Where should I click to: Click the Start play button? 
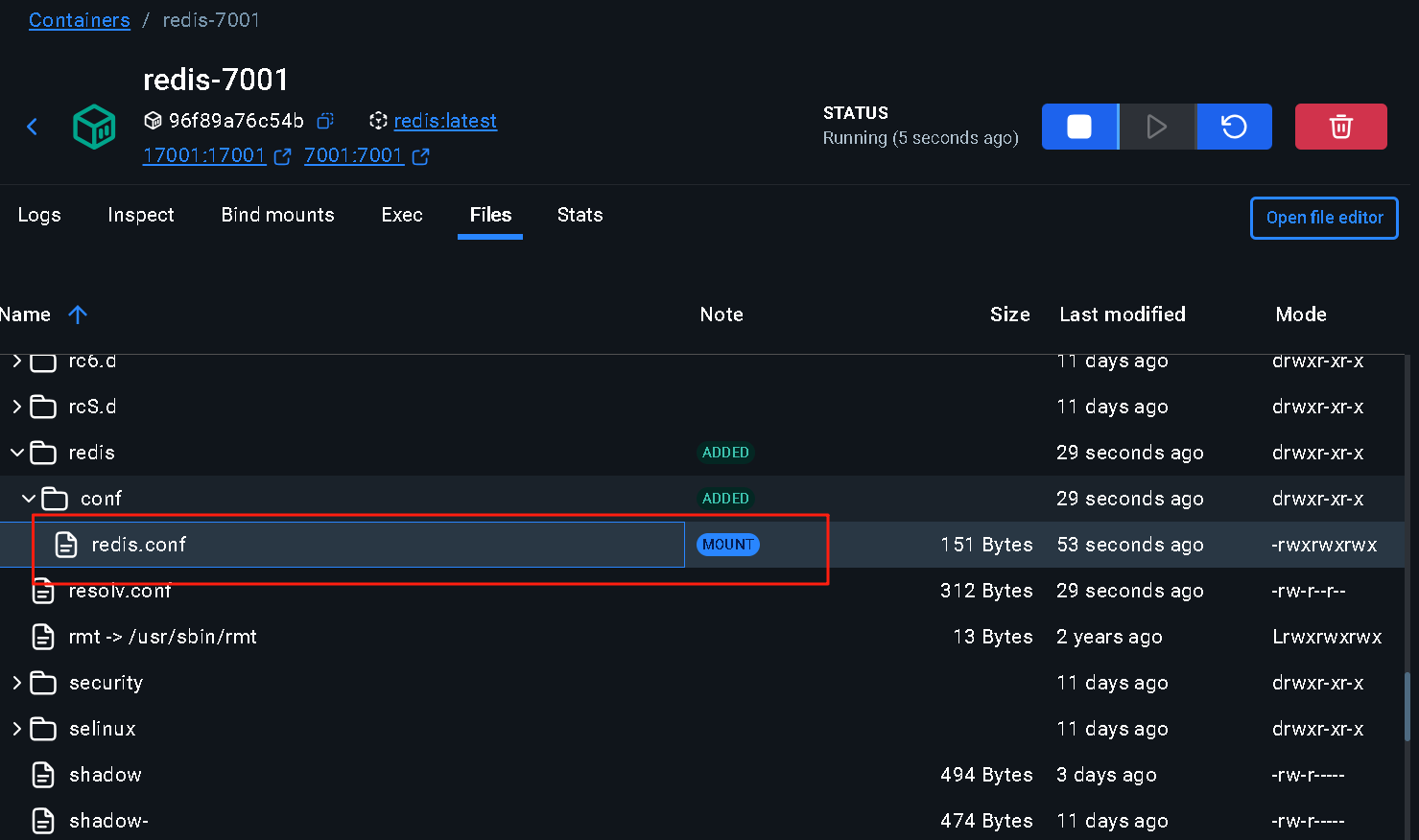coord(1157,127)
